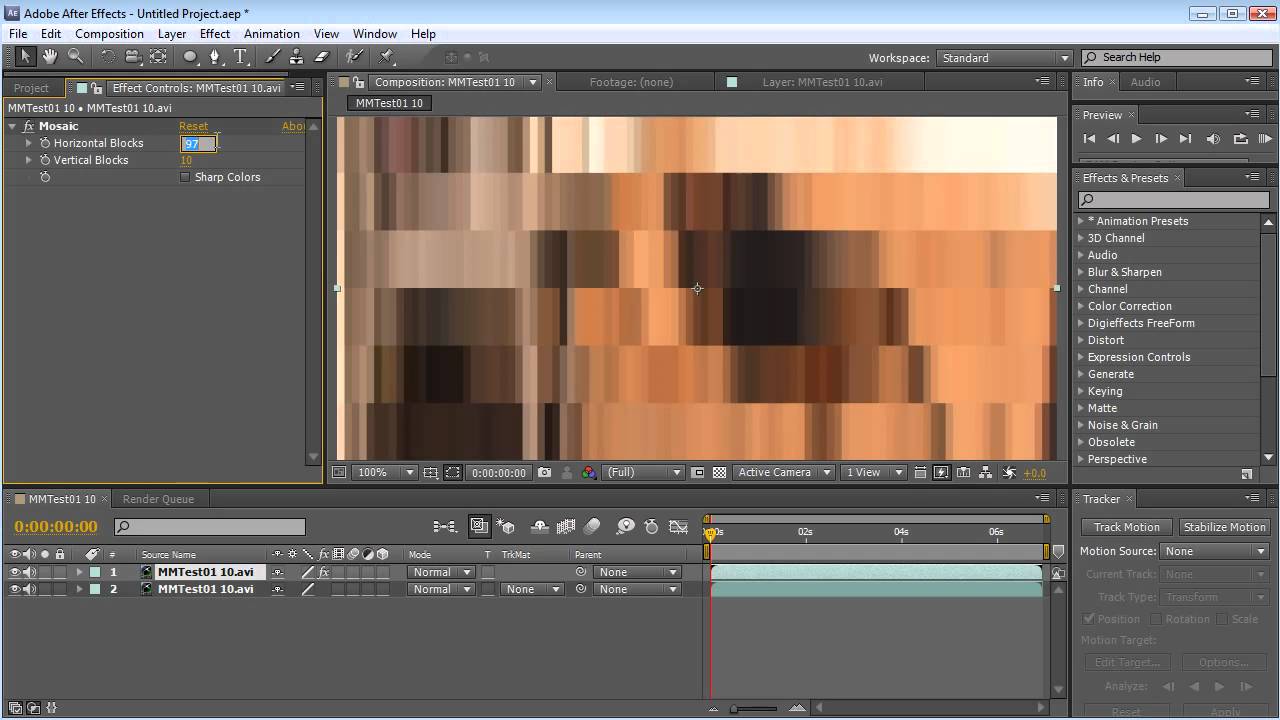Screen dimensions: 1280x720
Task: Mute audio of layer 1
Action: pos(30,572)
